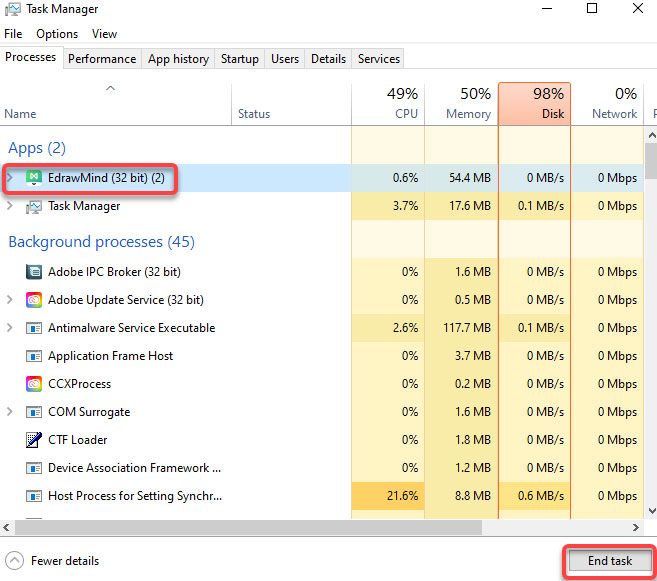Click the Fewer details circle arrow icon
The image size is (657, 581).
tap(14, 560)
